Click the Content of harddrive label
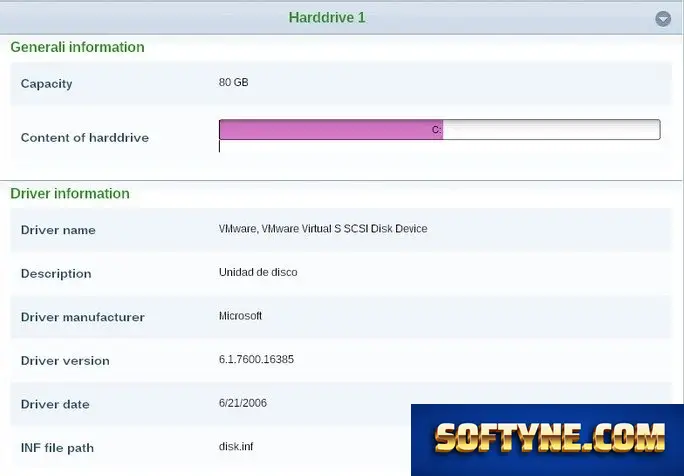Screen dimensions: 684x476 pyautogui.click(x=85, y=138)
